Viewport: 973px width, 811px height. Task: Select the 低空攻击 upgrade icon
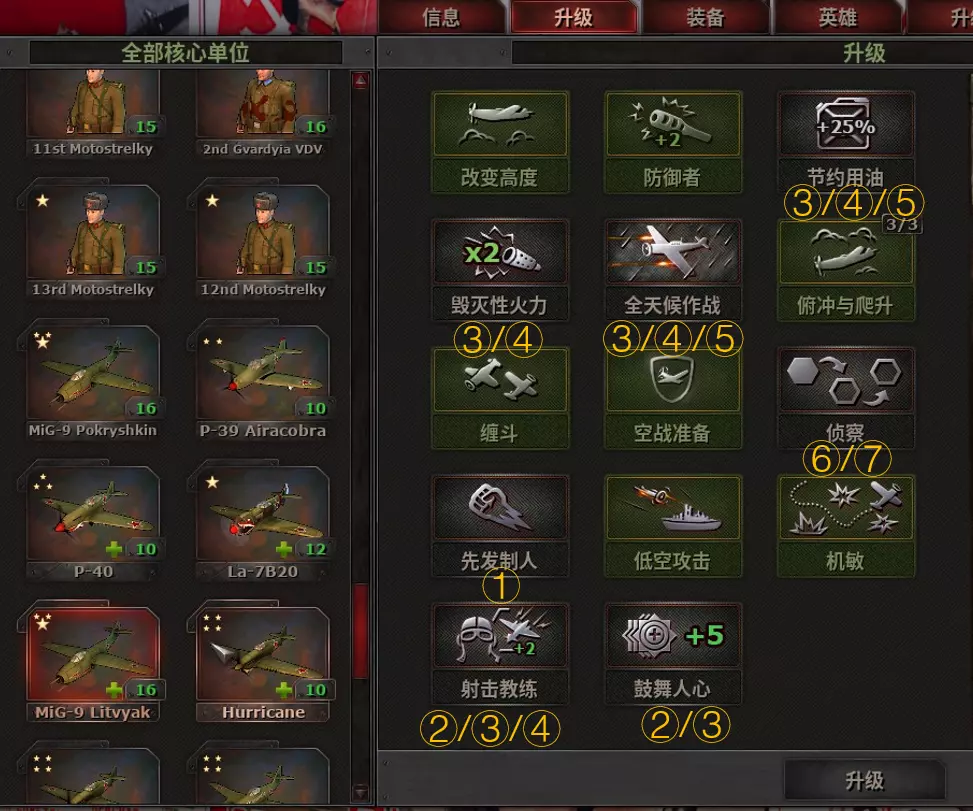click(673, 508)
